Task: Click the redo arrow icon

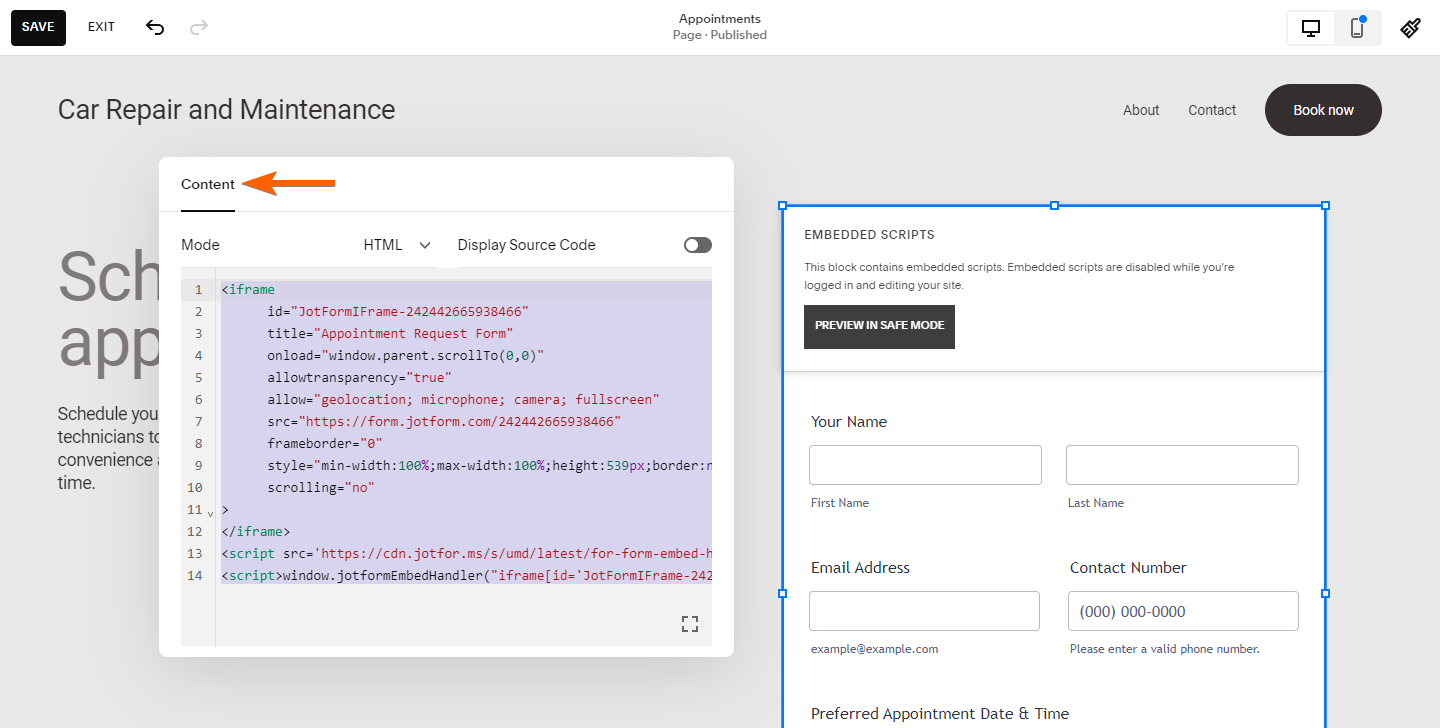Action: 199,27
